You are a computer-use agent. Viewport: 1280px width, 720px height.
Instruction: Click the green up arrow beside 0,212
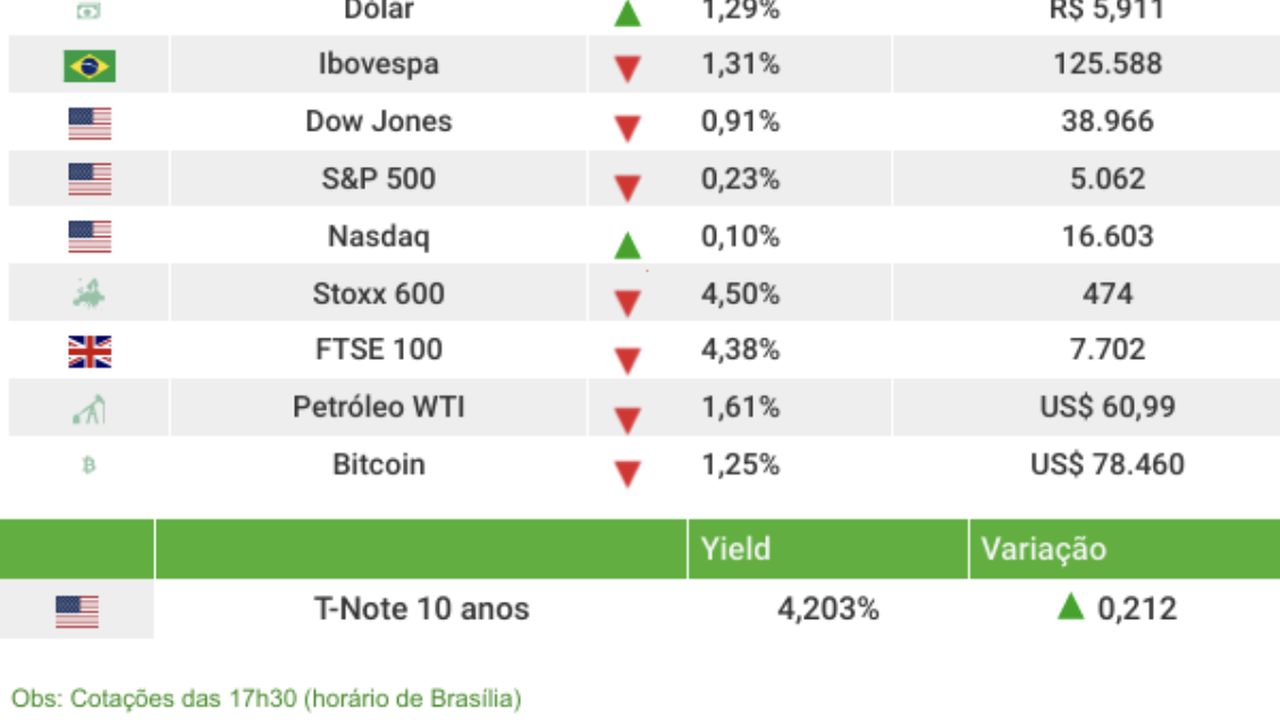[1070, 606]
